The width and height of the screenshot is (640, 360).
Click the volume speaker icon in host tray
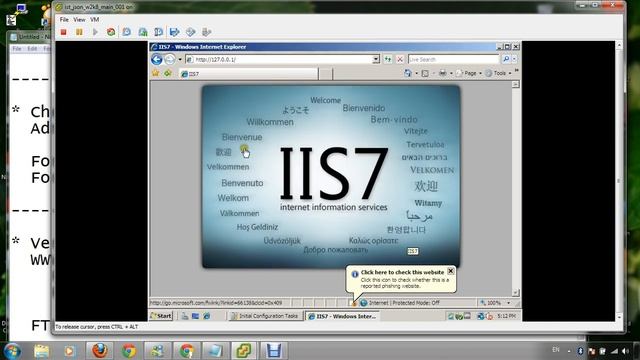coord(624,351)
